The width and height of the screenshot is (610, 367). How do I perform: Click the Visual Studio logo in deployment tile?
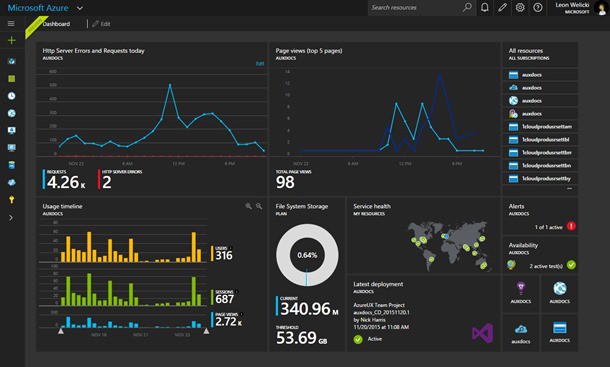482,333
